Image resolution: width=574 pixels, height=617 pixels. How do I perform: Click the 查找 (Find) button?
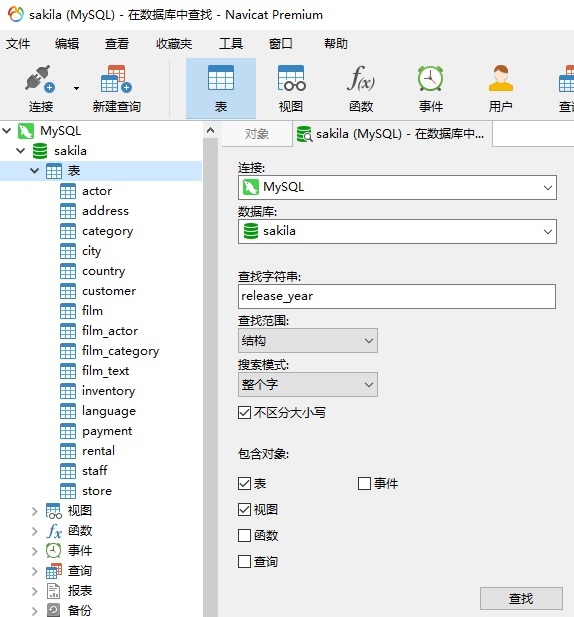[521, 599]
